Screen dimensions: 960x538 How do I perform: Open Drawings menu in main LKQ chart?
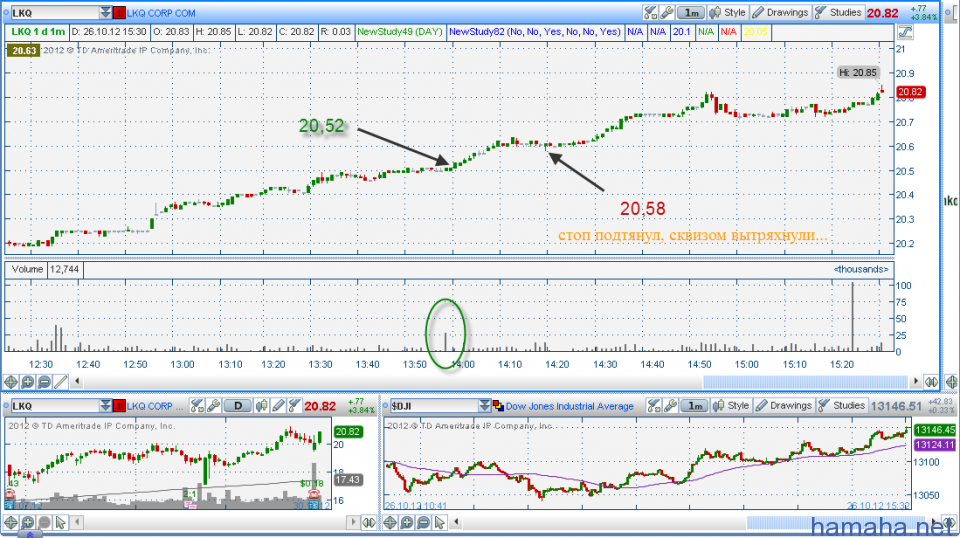[781, 12]
